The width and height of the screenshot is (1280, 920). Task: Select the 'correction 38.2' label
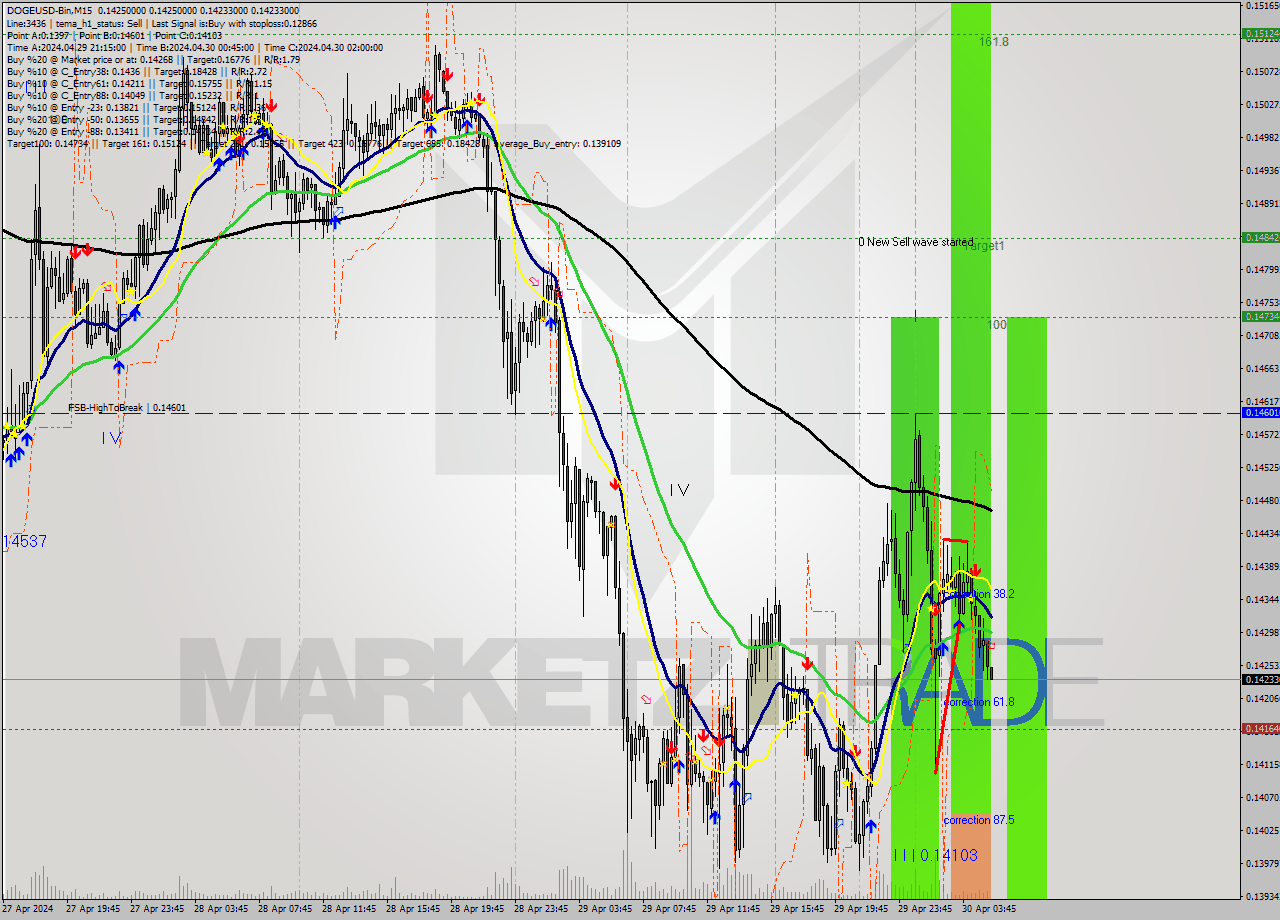tap(980, 594)
